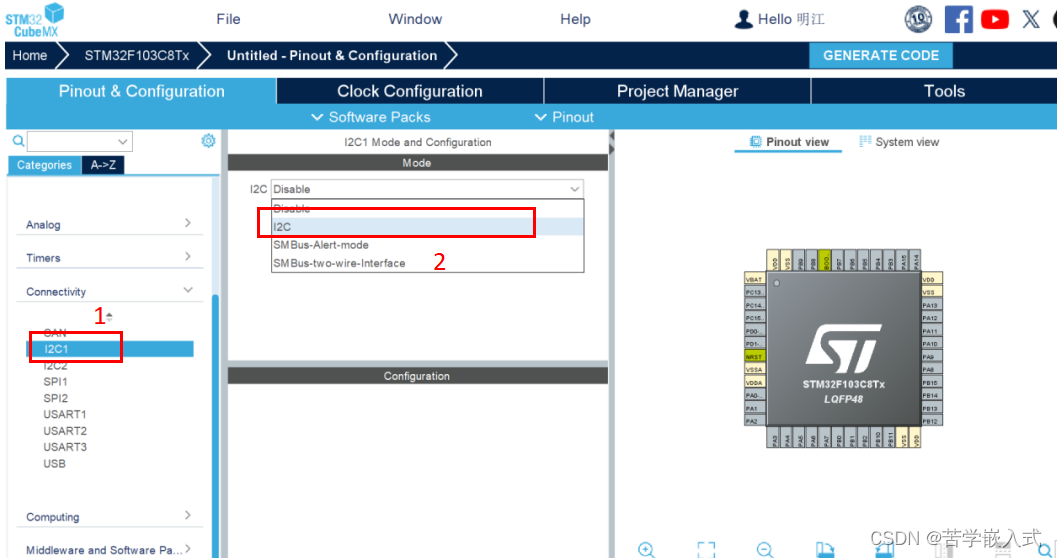Click the NRST pin on the chip
The width and height of the screenshot is (1057, 558).
pos(754,356)
